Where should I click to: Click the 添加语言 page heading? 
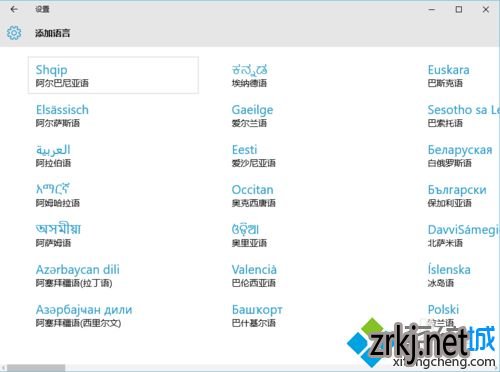point(53,33)
